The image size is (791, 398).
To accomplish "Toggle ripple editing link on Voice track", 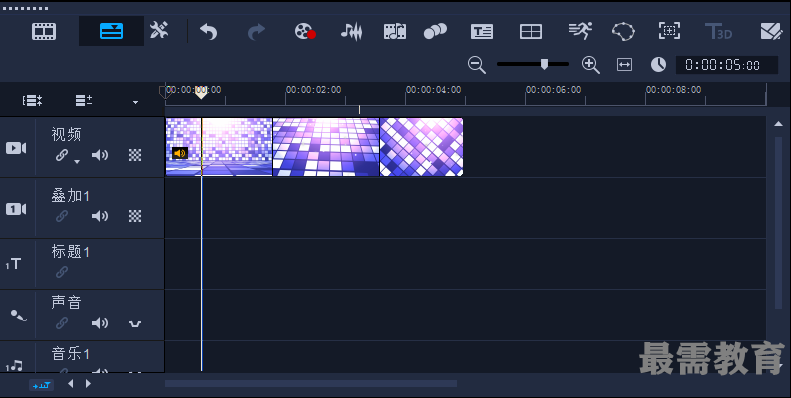I will 62,323.
